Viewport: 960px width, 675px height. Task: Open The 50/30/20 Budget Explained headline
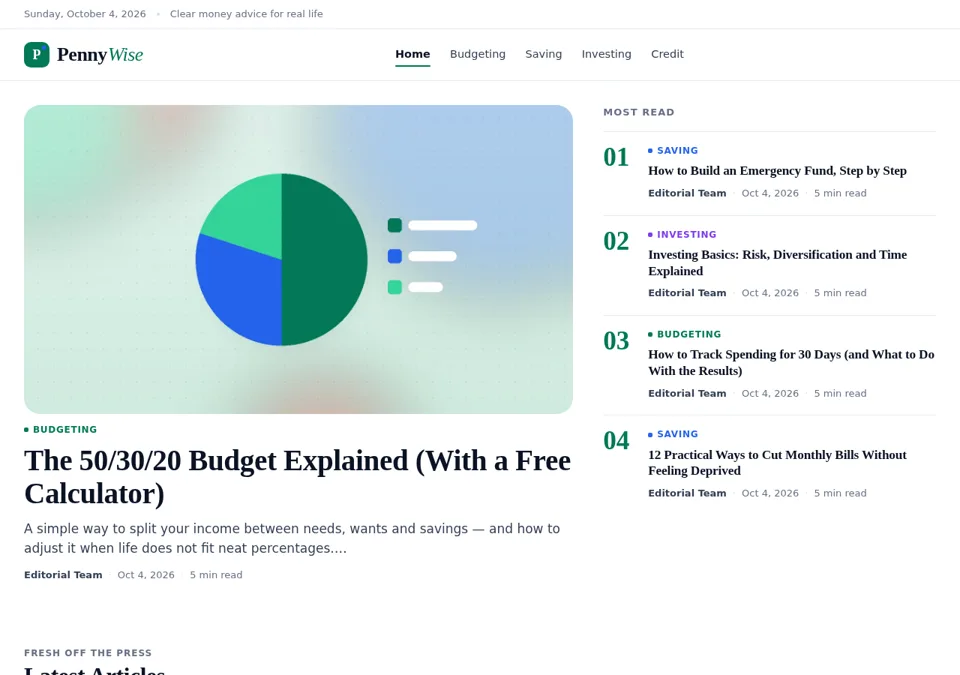tap(298, 477)
